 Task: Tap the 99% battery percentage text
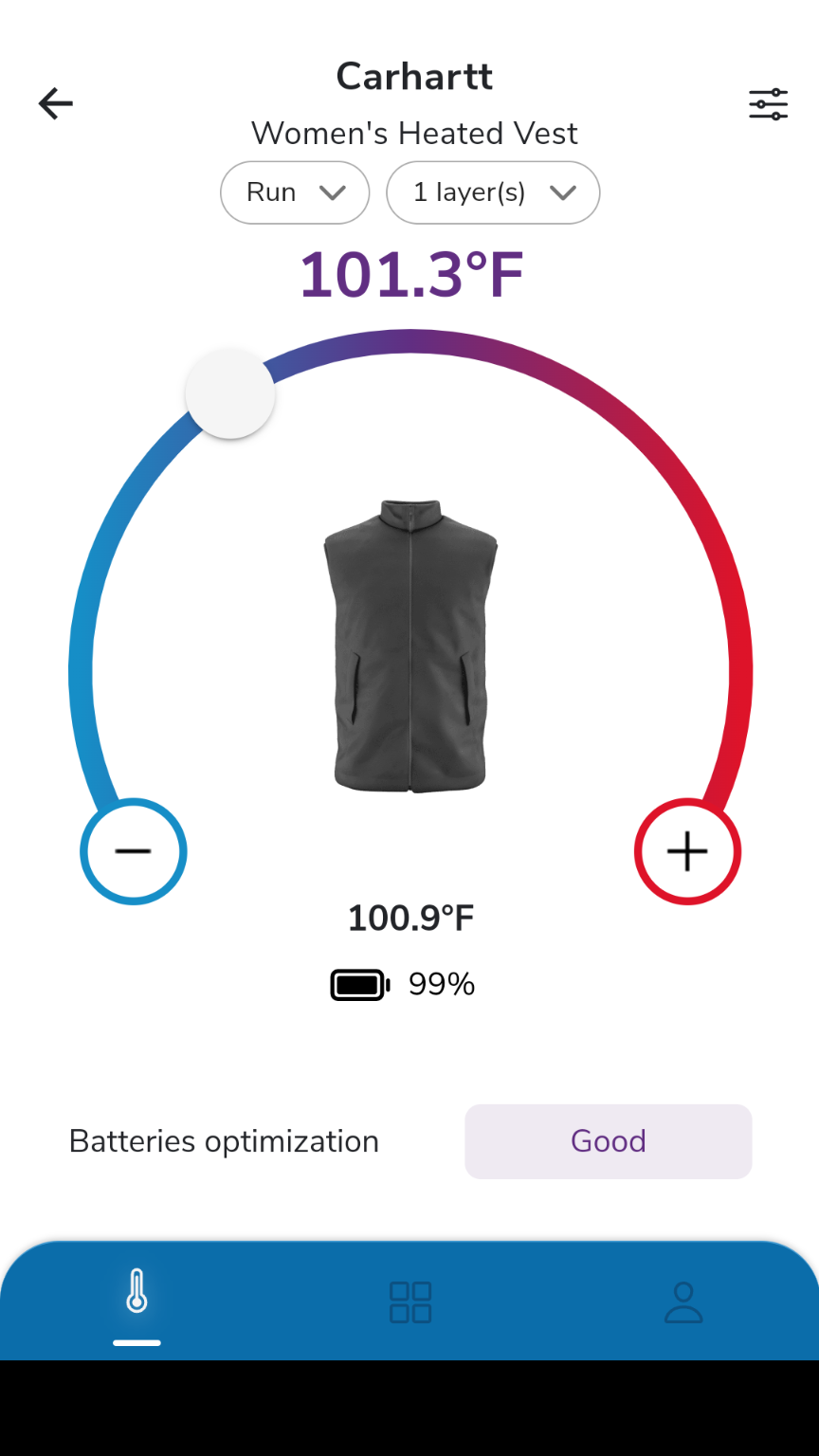442,986
